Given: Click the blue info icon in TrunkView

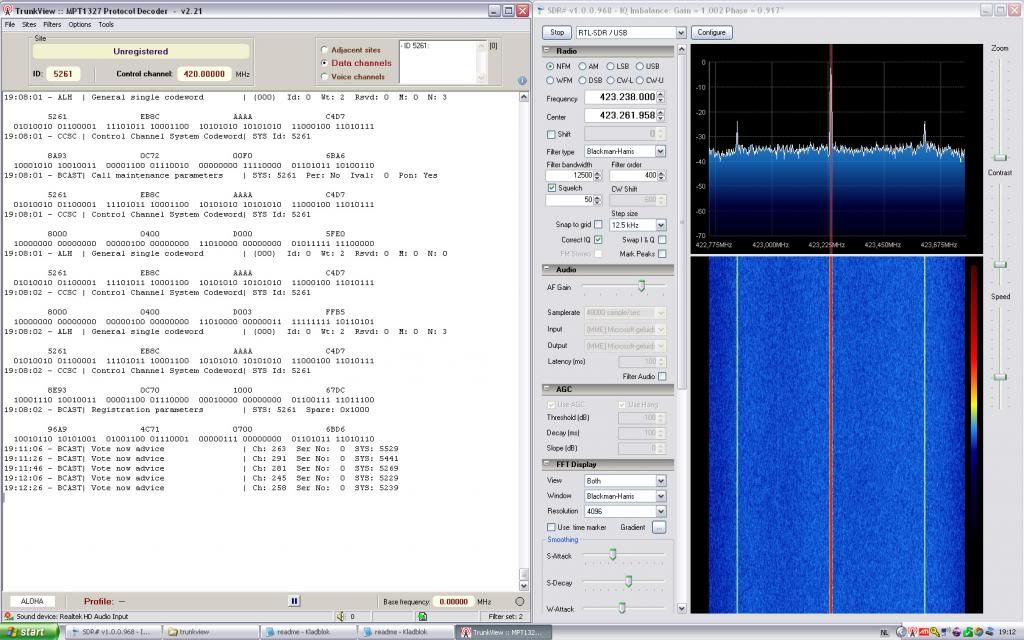Looking at the screenshot, I should [522, 81].
